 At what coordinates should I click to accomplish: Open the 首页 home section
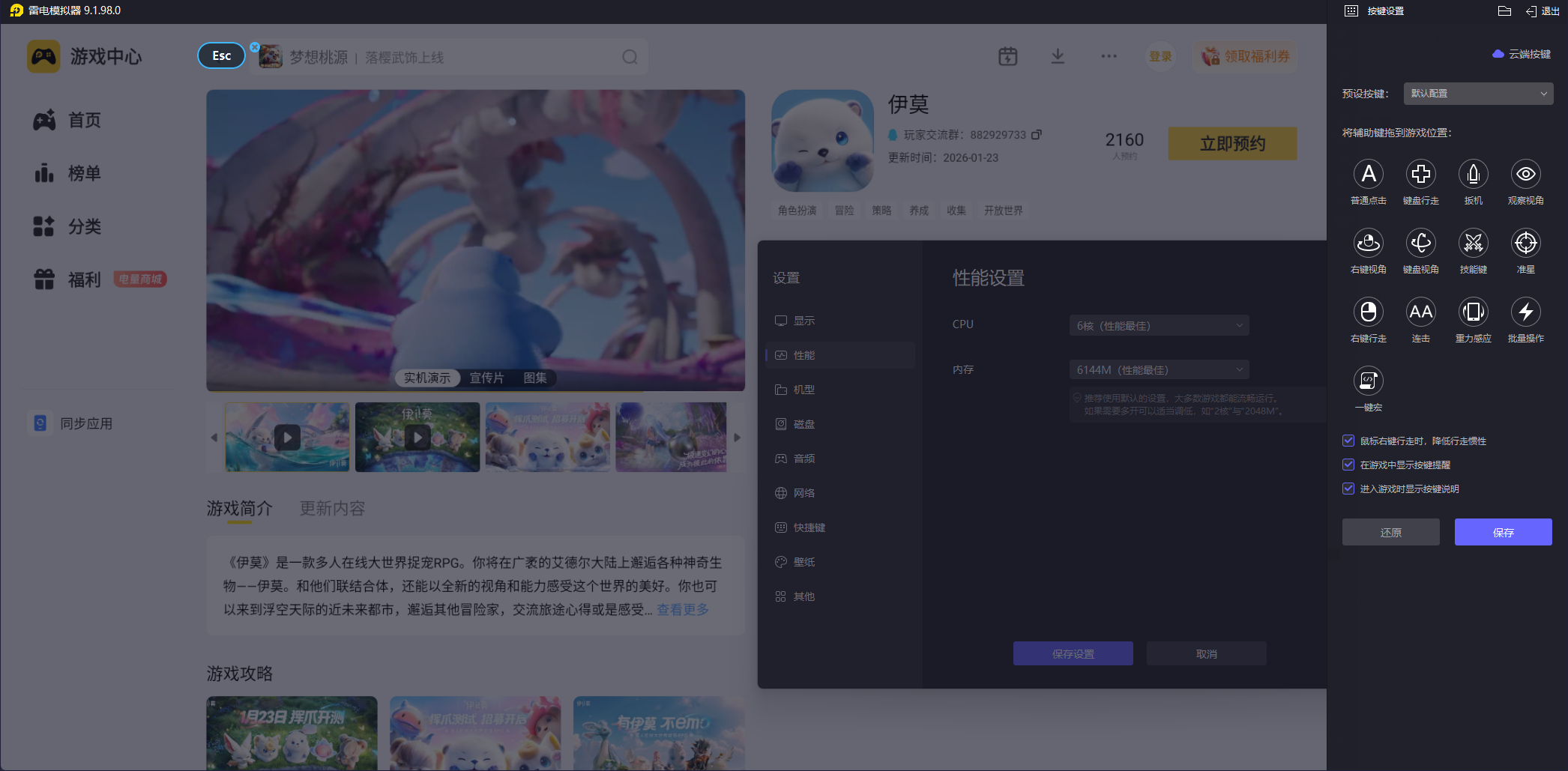point(67,120)
